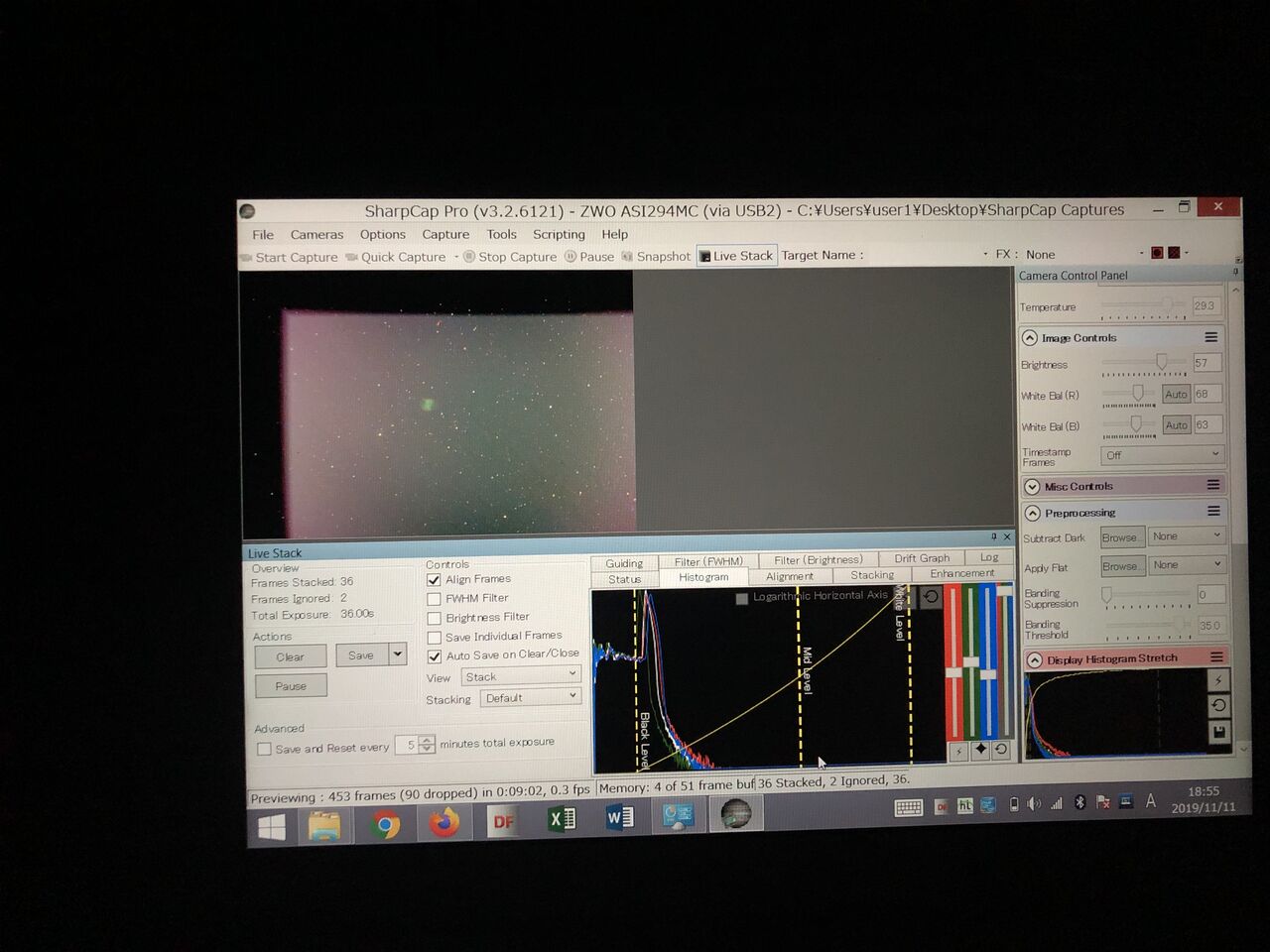The height and width of the screenshot is (952, 1270).
Task: Open the Stacking dropdown showing Default
Action: (531, 697)
